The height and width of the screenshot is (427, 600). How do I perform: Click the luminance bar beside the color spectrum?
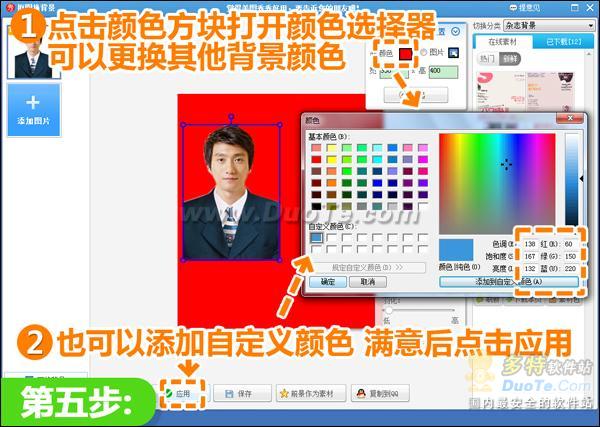click(572, 180)
